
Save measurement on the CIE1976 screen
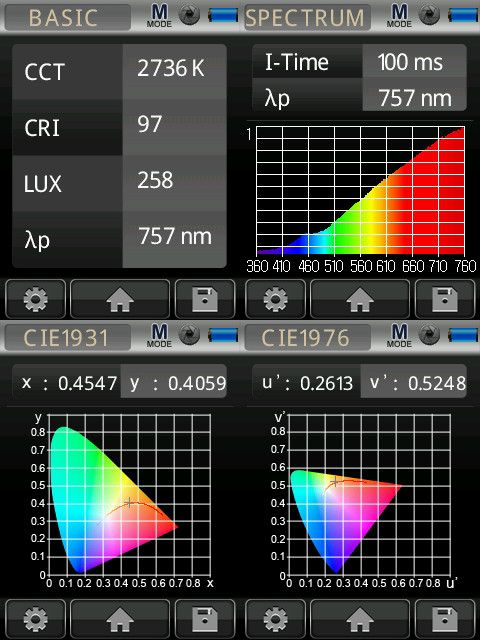445,619
